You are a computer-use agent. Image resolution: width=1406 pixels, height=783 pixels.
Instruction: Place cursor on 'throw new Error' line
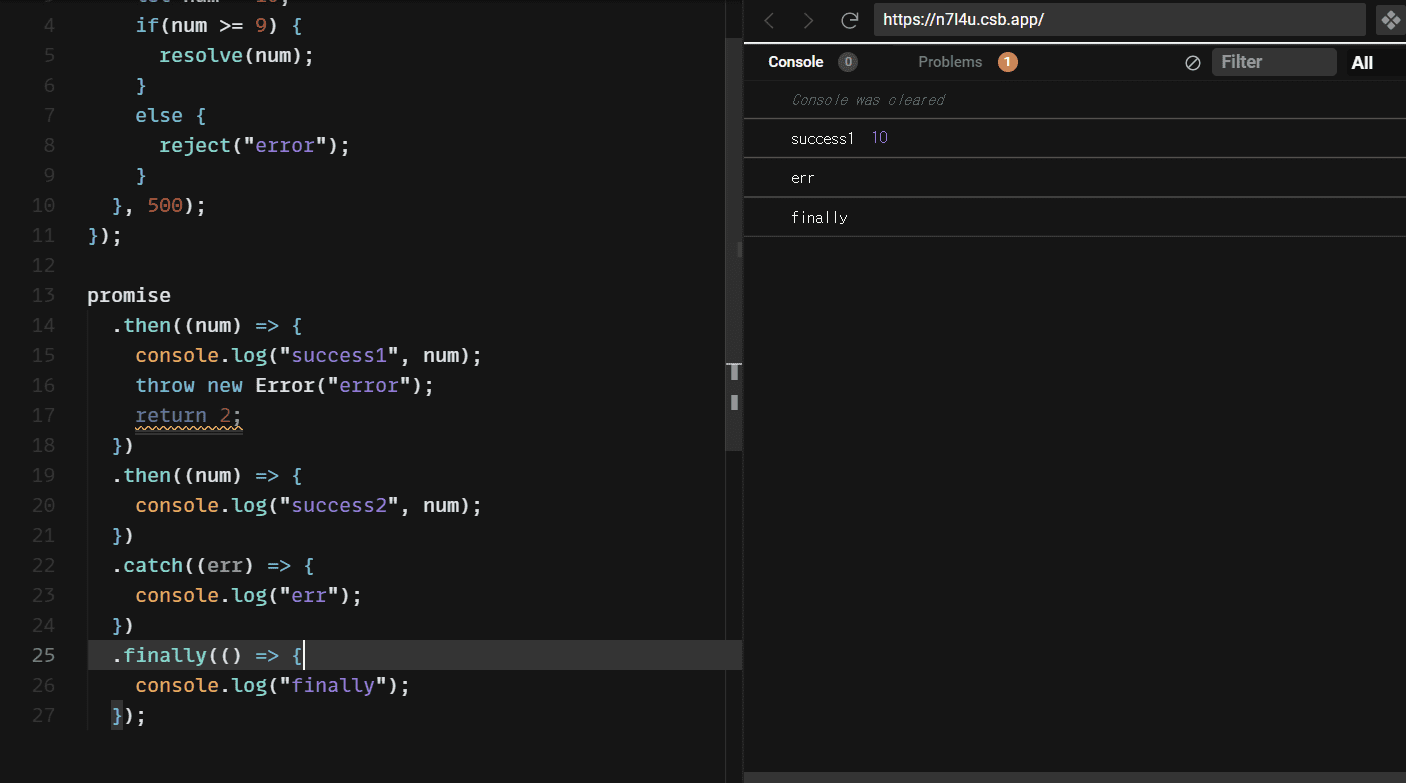[x=285, y=385]
